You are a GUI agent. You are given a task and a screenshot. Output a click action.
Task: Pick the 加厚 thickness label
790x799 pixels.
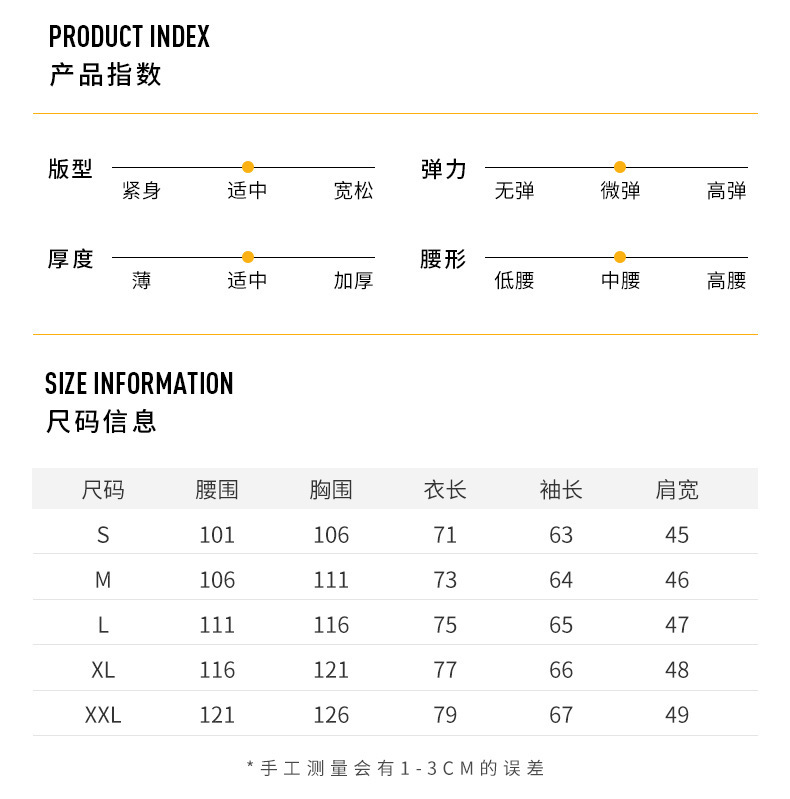(353, 281)
